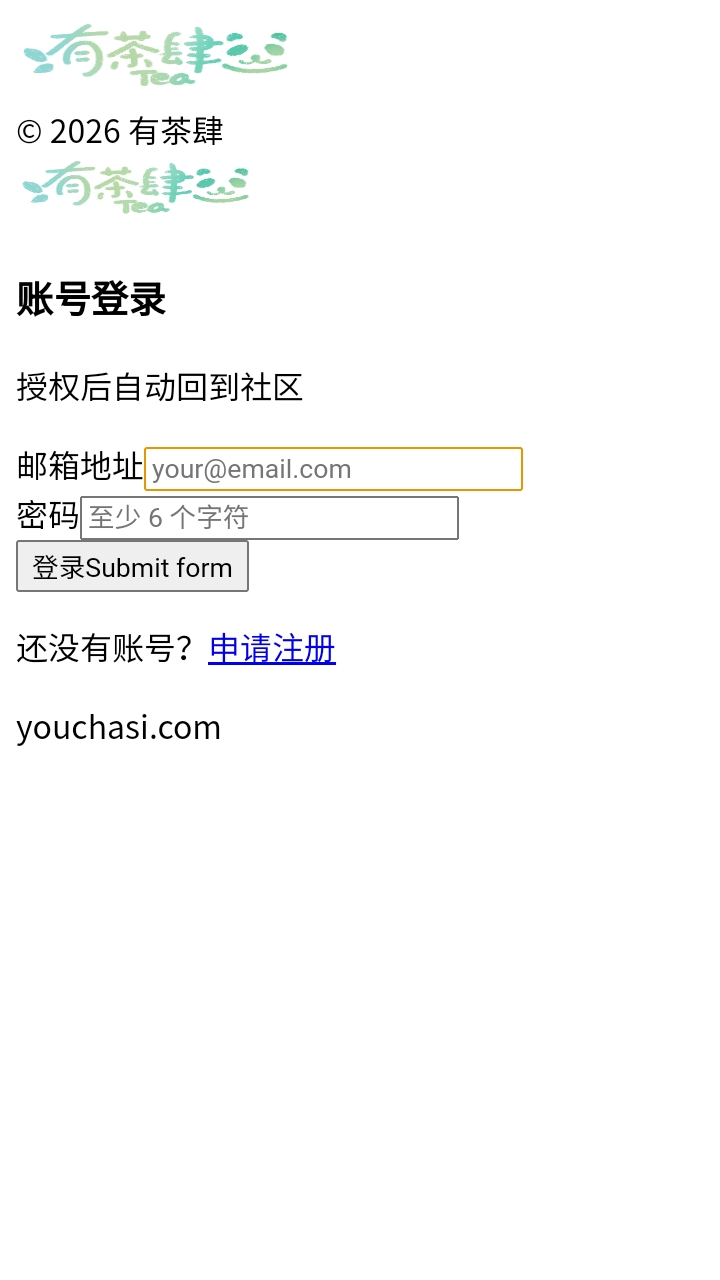720x1280 pixels.
Task: Click the youchasi.com footer text
Action: coord(119,727)
